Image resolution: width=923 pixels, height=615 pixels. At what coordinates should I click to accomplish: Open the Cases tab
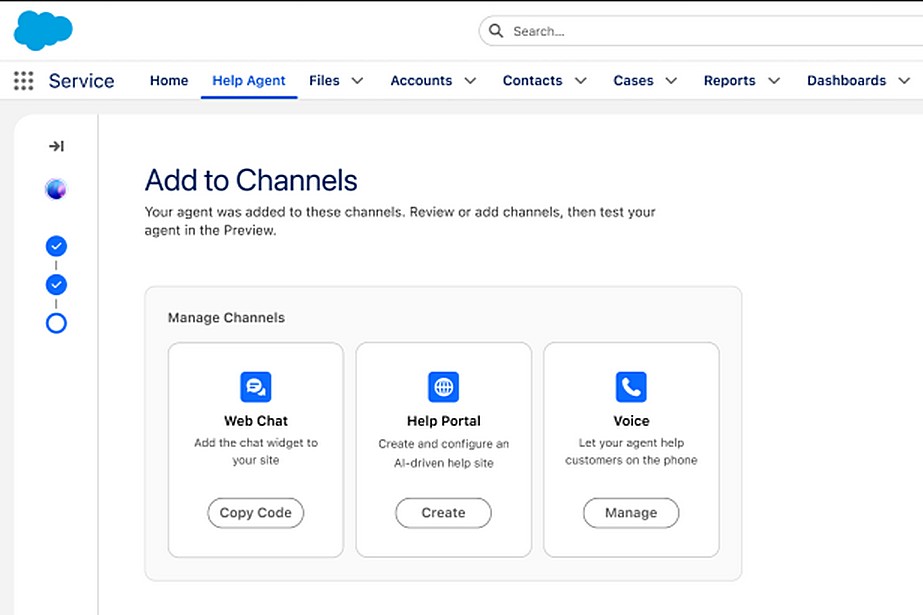pyautogui.click(x=633, y=81)
